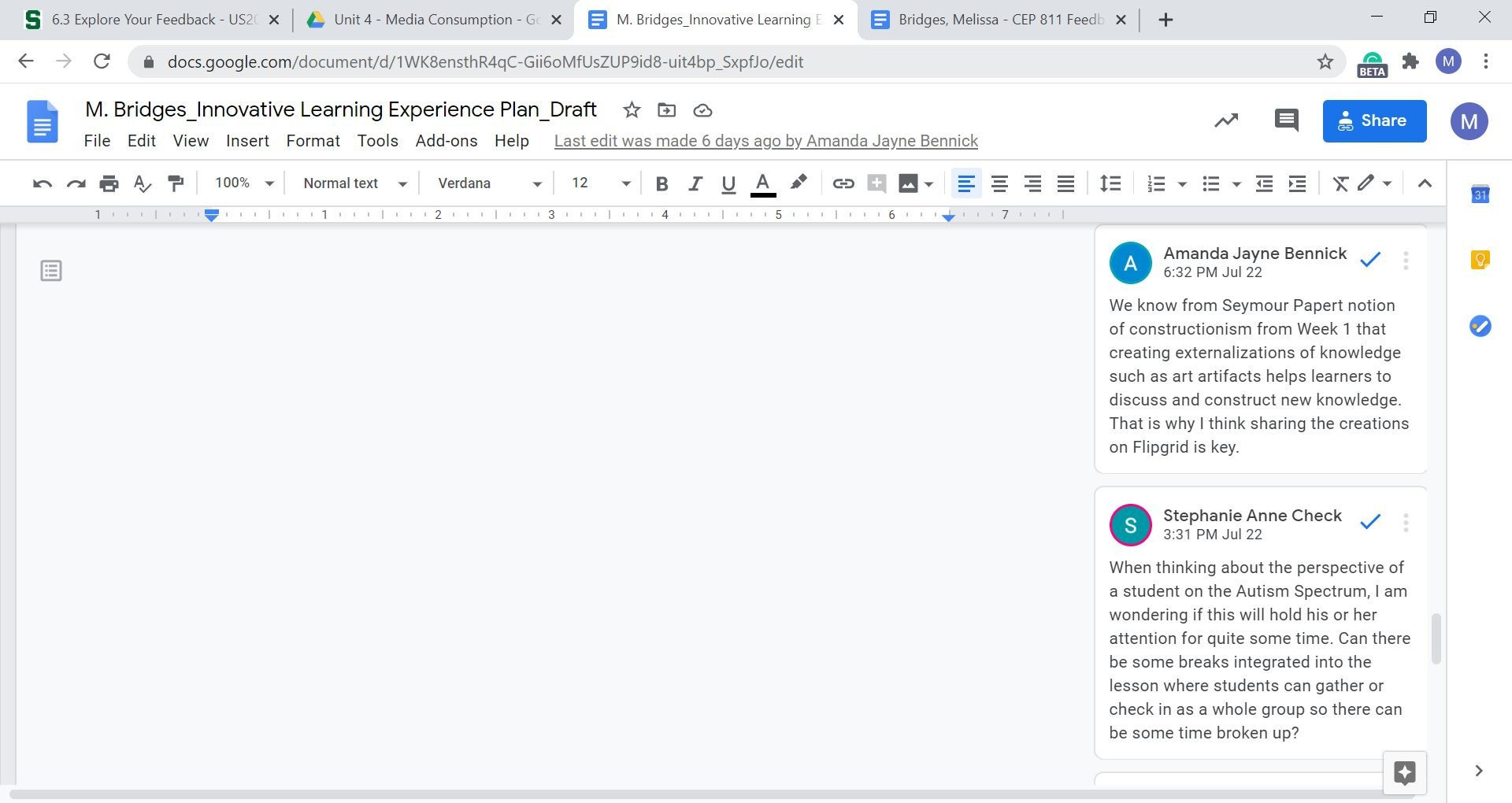The image size is (1512, 803).
Task: Expand bulleted list style options
Action: [x=1236, y=184]
